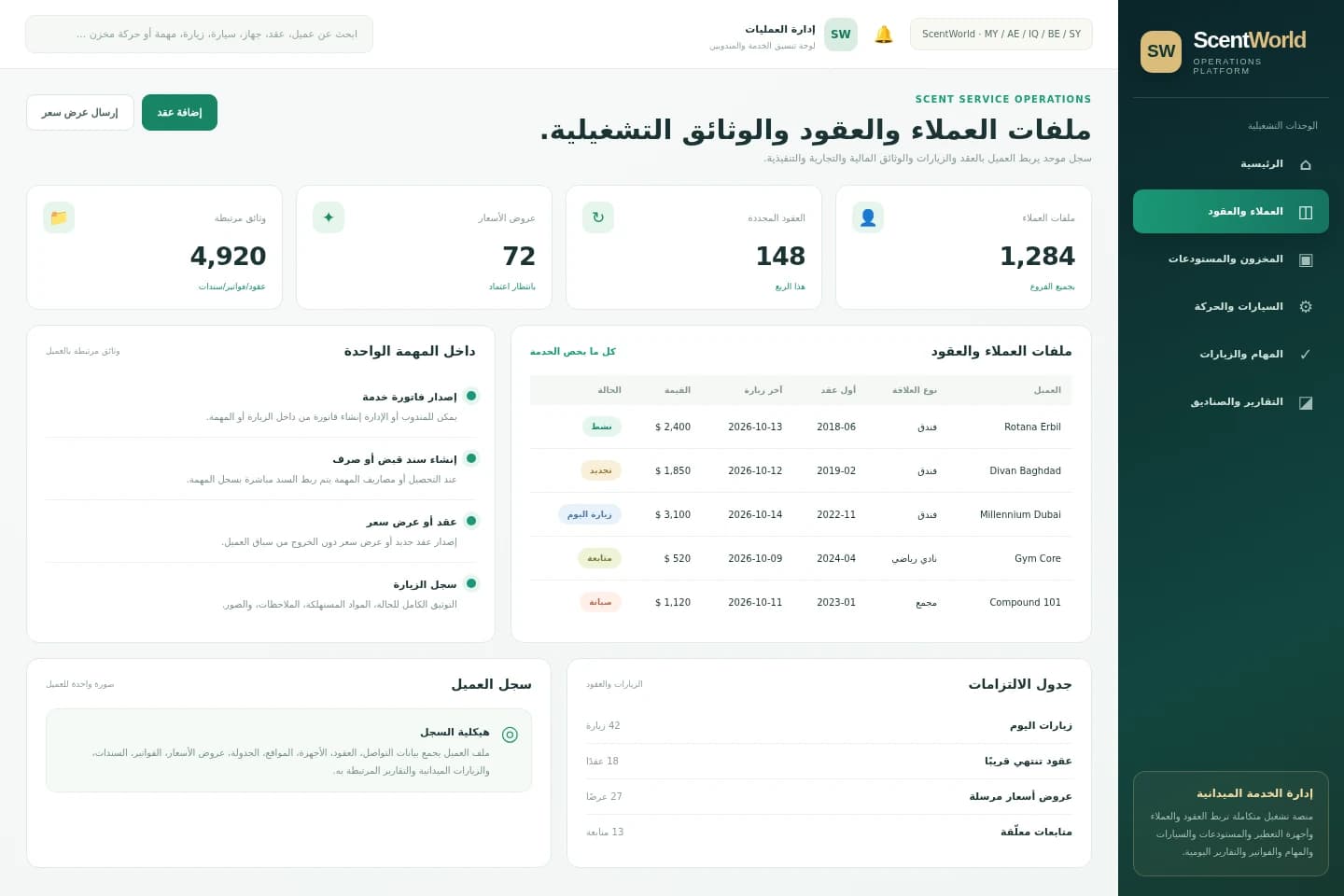Click the عروض أسعار مرسلة row

click(829, 796)
